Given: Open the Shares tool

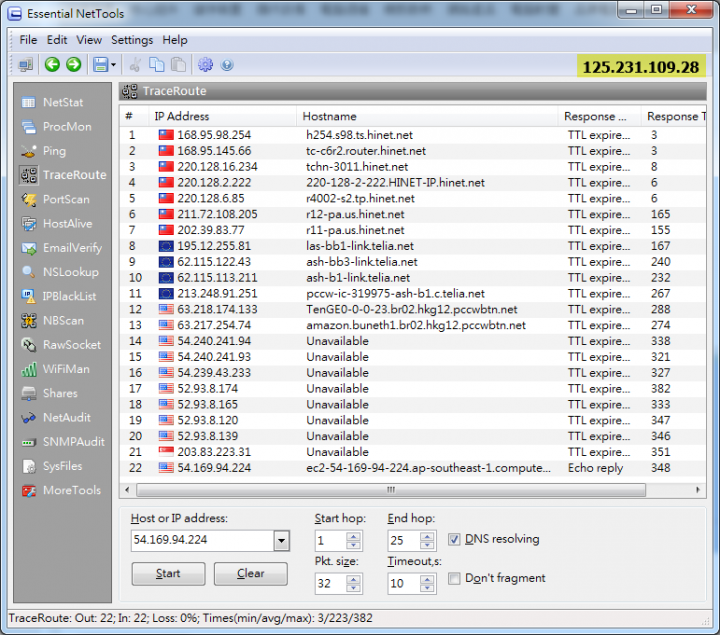Looking at the screenshot, I should click(x=50, y=393).
